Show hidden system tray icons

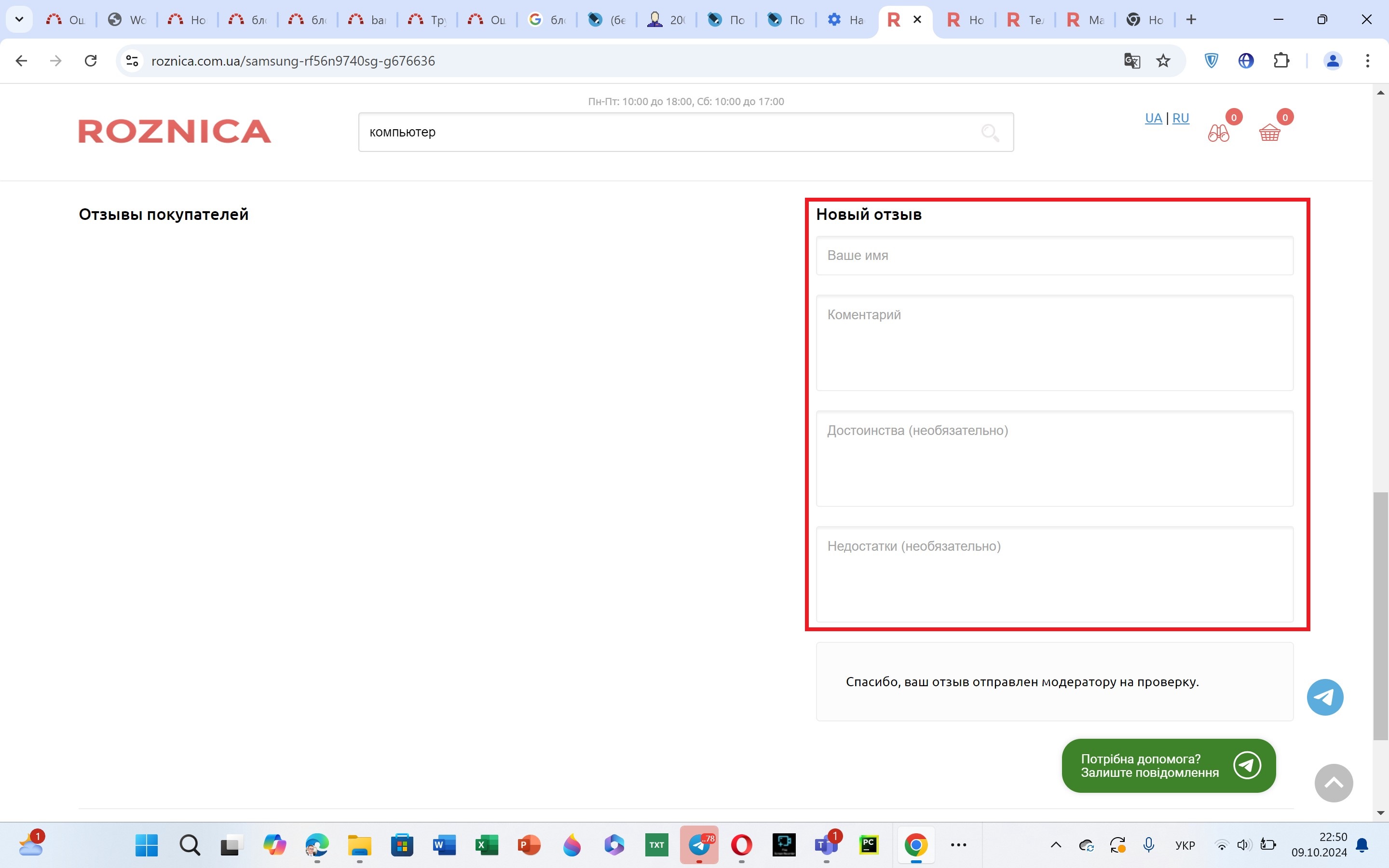tap(1056, 844)
